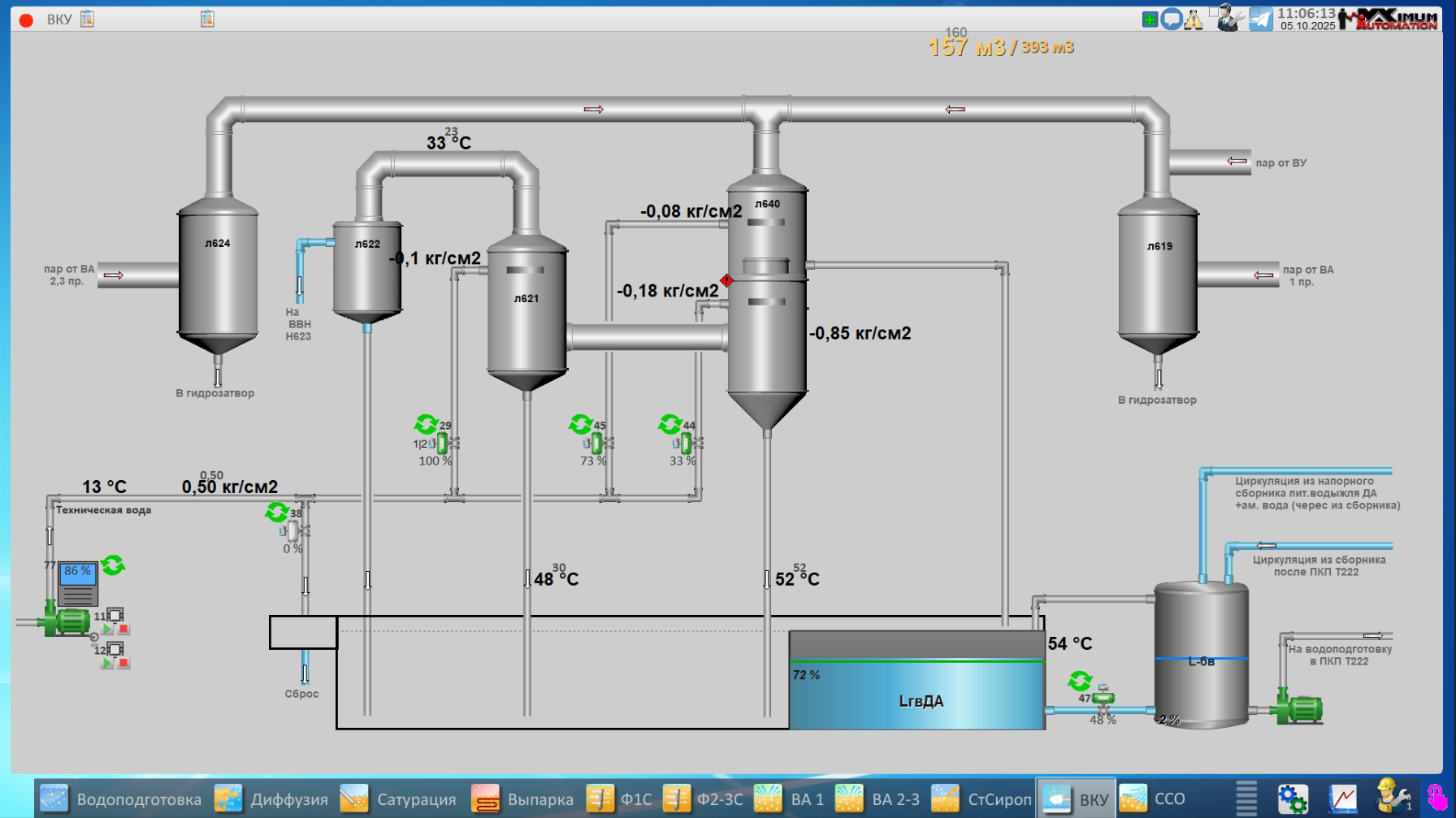Open the striped list menu in bottom bar
The height and width of the screenshot is (818, 1456).
coord(1246,799)
